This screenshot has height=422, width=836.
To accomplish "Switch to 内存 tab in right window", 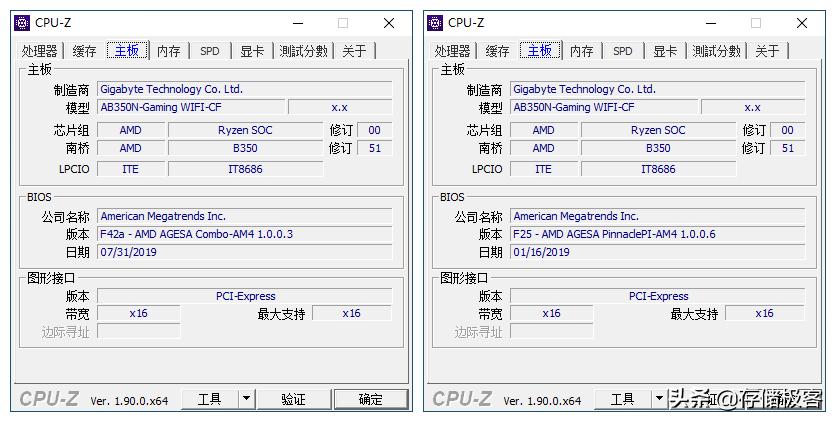I will point(582,51).
